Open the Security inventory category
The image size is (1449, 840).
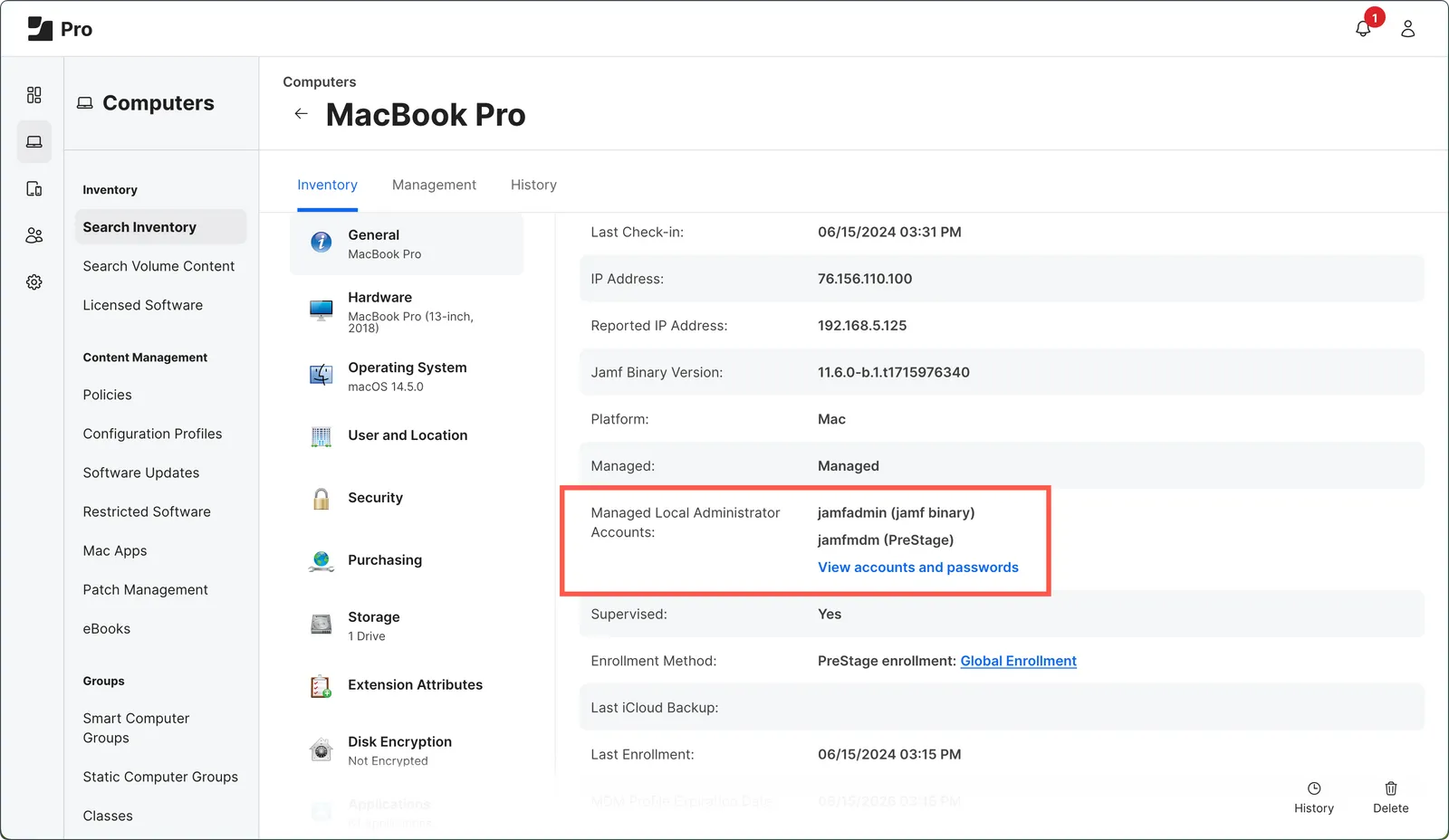point(375,497)
